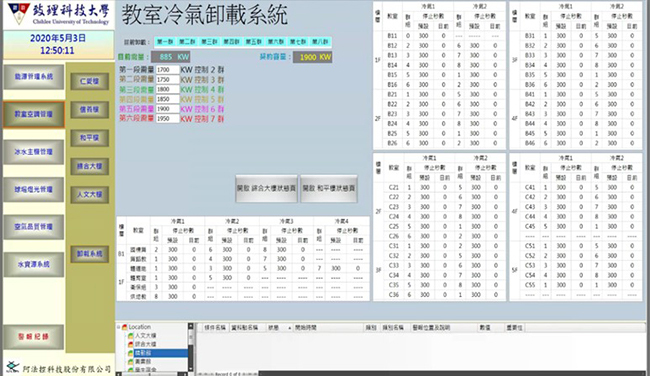Click classroom row B31 label
Screen dimensions: 650x376
529,36
